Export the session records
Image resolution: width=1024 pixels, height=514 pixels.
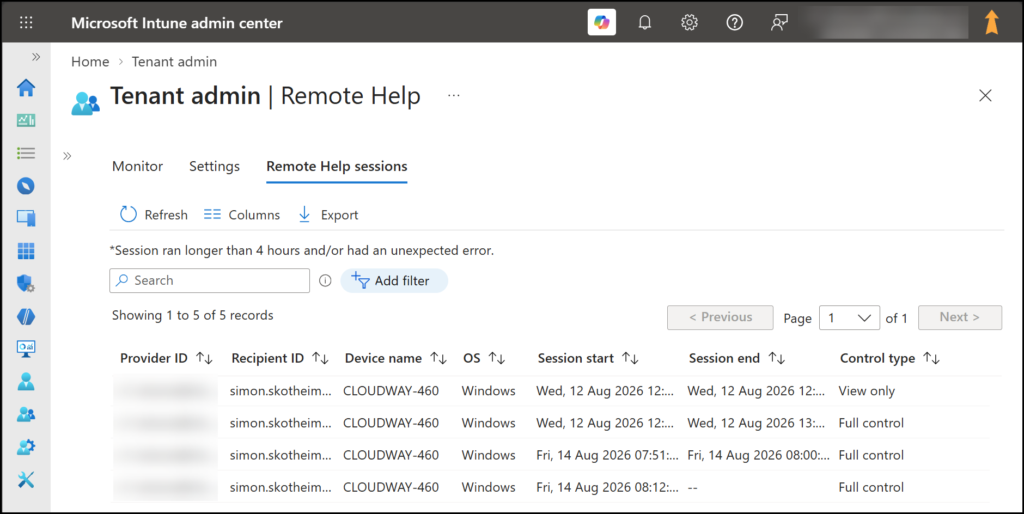(x=328, y=215)
